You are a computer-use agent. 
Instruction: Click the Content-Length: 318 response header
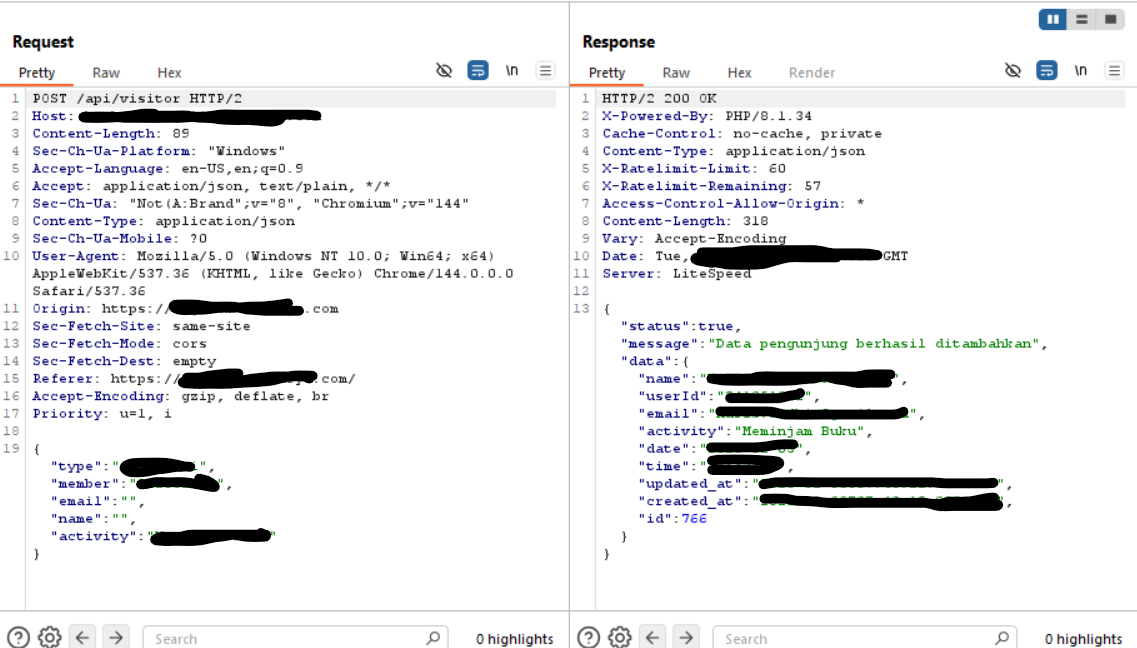pos(685,221)
